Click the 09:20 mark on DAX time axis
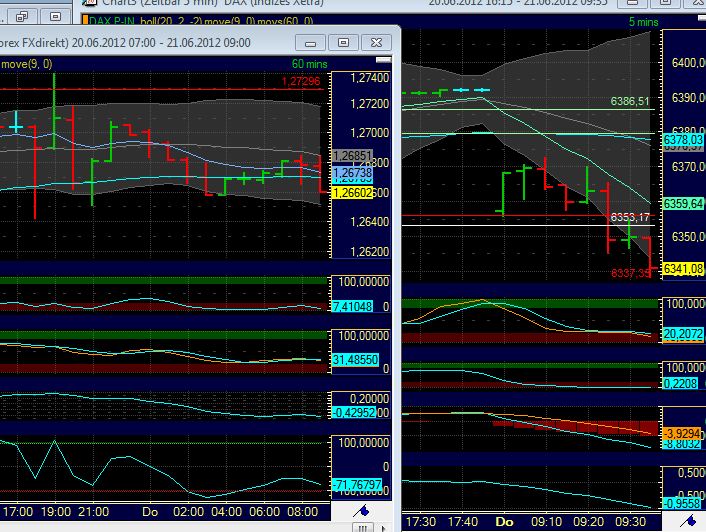Viewport: 706px width, 532px height. (x=588, y=522)
